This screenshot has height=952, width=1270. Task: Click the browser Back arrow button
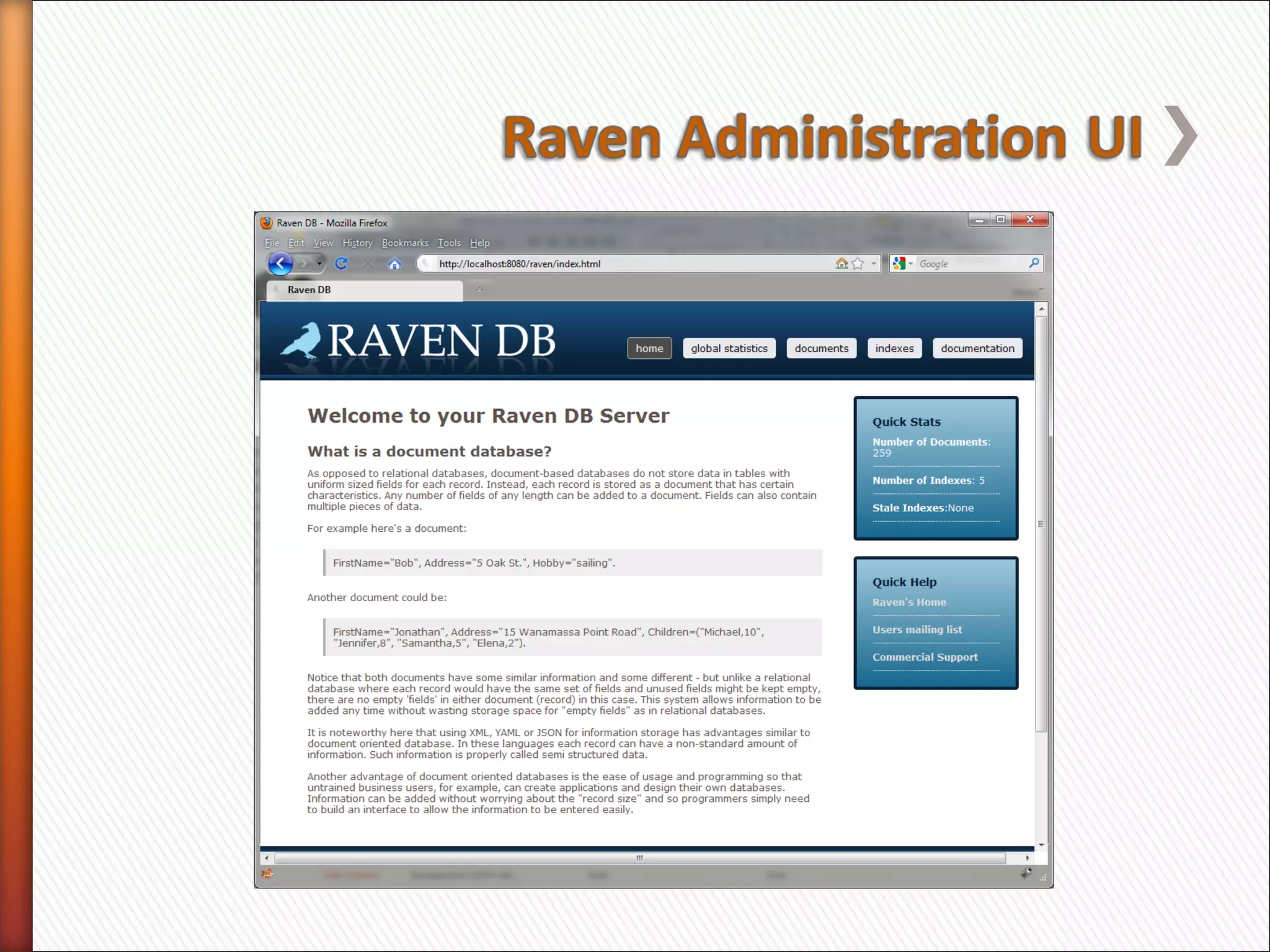coord(280,263)
